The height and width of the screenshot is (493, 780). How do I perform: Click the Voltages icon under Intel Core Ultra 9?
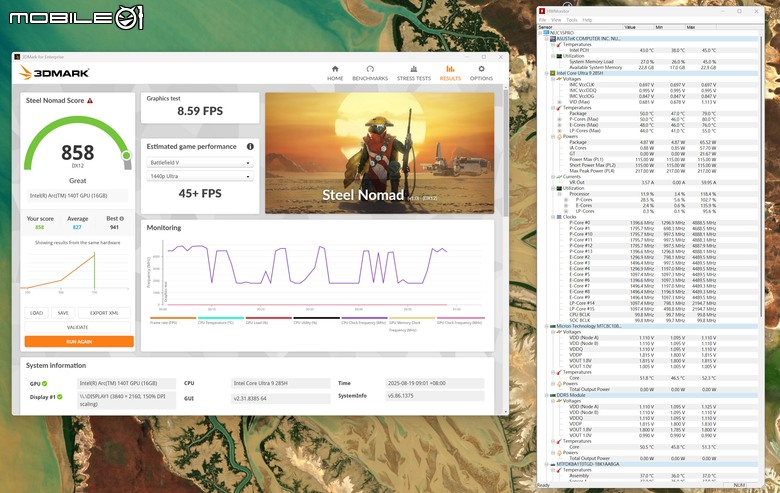click(559, 79)
